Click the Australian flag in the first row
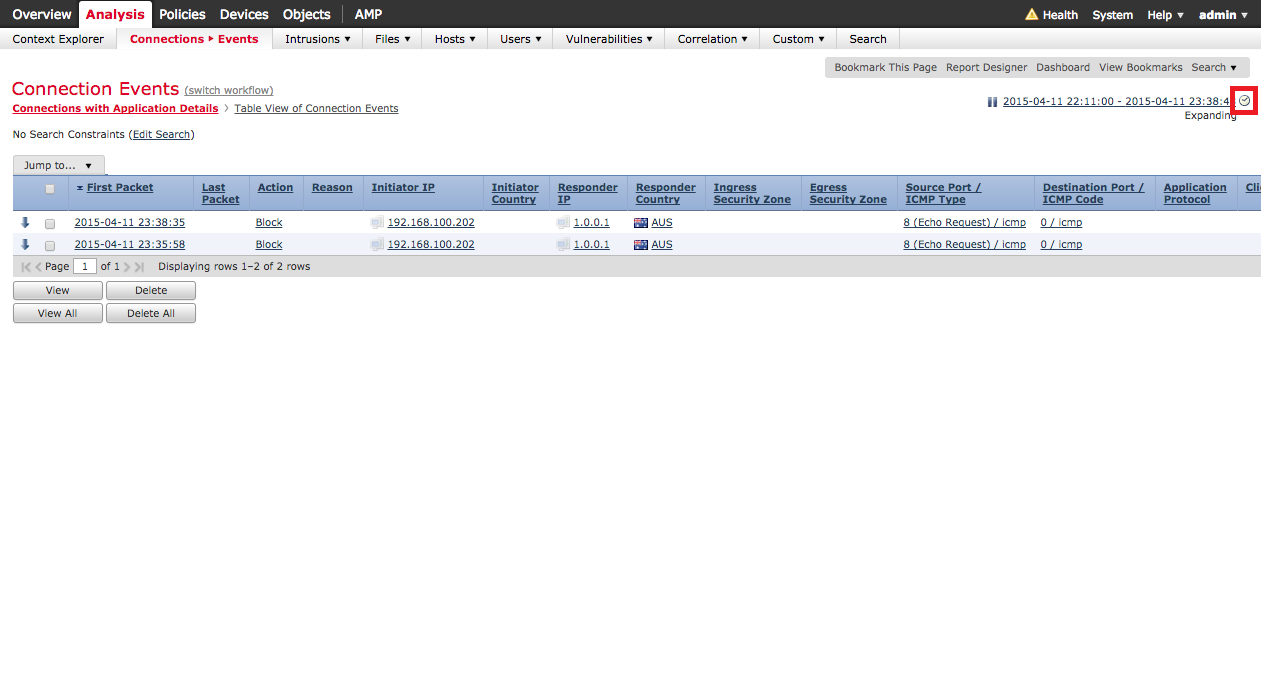The image size is (1261, 684). pyautogui.click(x=641, y=223)
